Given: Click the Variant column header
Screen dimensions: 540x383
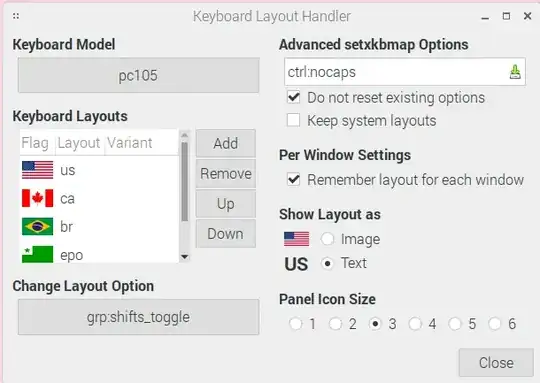Looking at the screenshot, I should [129, 143].
